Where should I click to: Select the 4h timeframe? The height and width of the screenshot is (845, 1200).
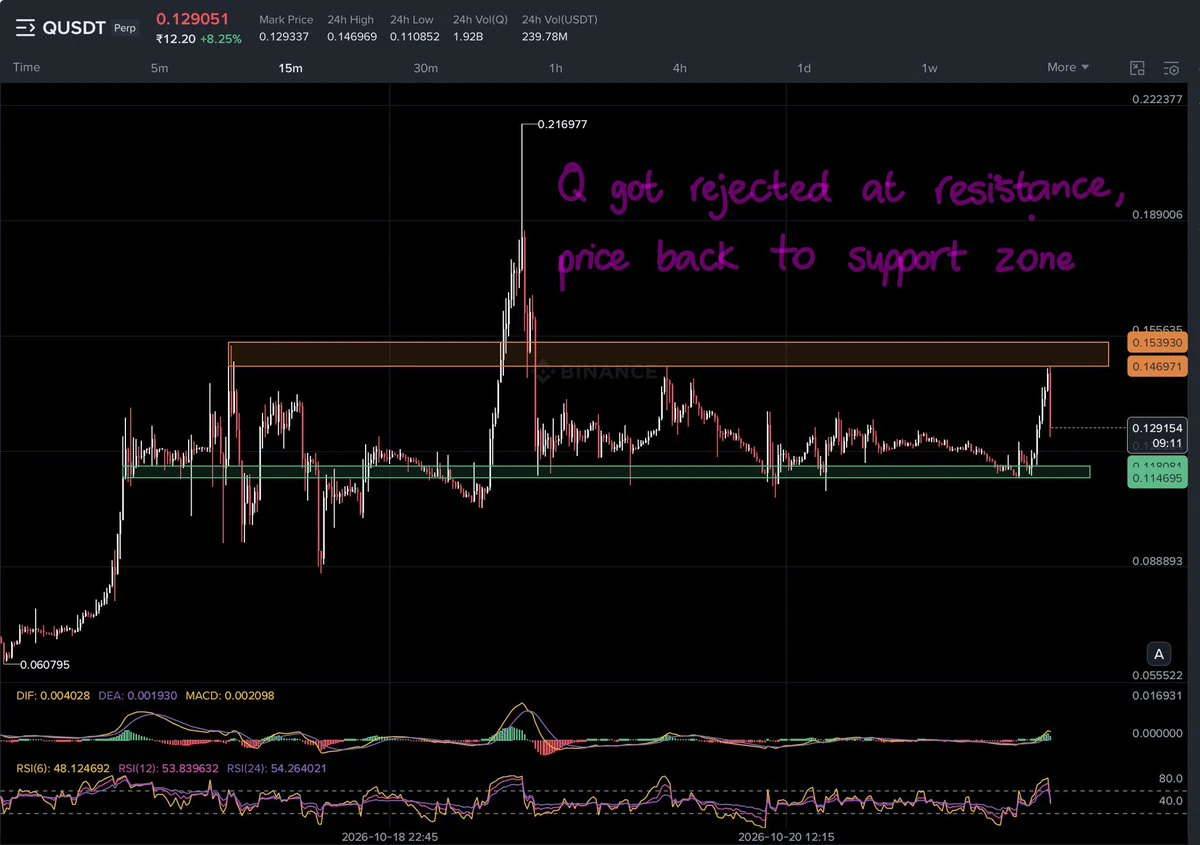(x=680, y=68)
